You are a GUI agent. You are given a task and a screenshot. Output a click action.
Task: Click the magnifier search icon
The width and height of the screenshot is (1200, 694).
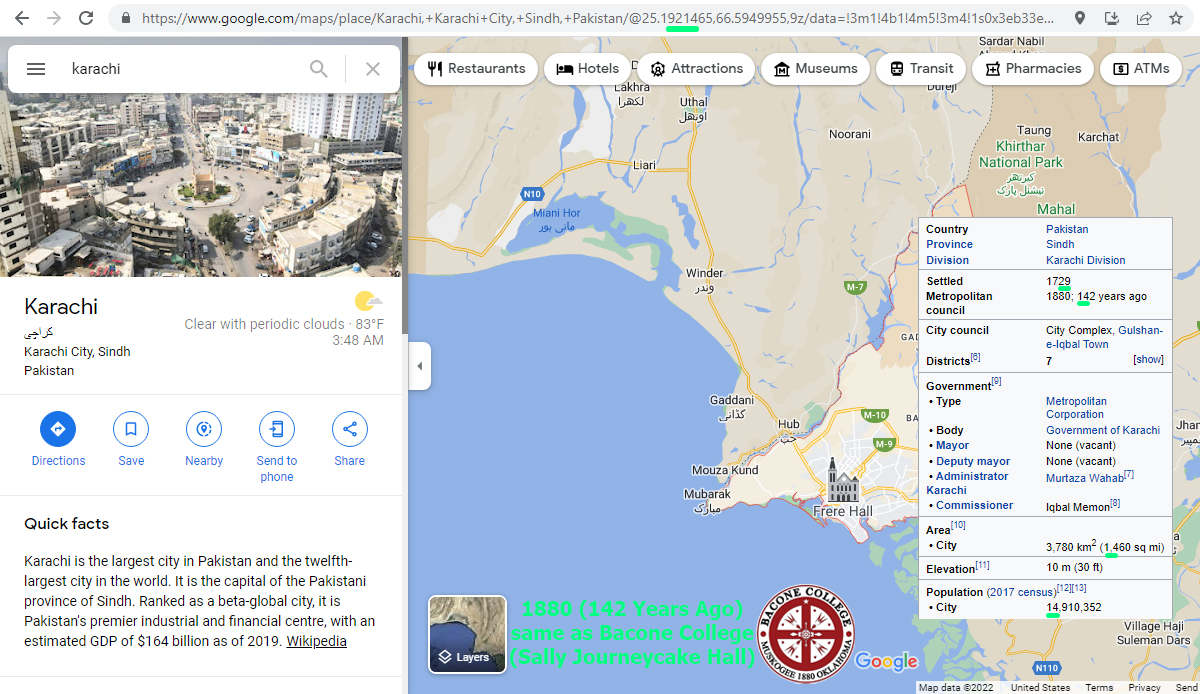[x=319, y=69]
